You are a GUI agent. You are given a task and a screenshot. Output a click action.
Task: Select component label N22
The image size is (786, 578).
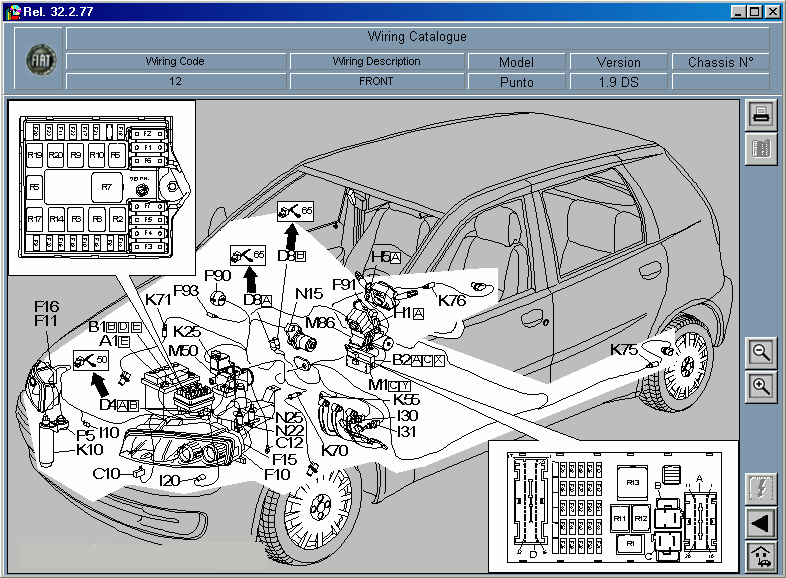tap(290, 430)
